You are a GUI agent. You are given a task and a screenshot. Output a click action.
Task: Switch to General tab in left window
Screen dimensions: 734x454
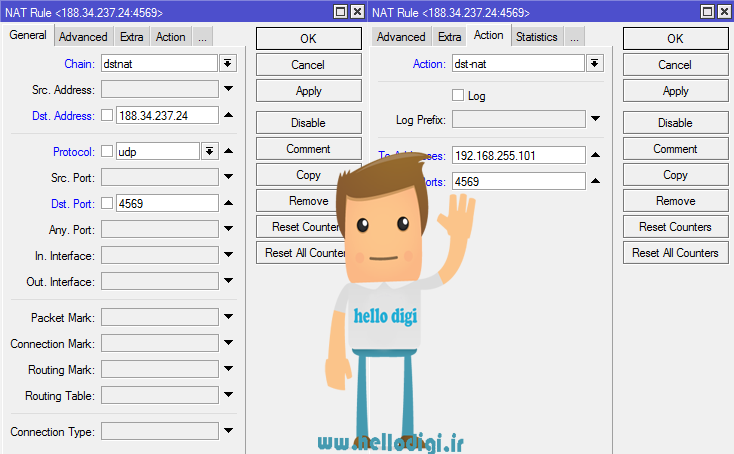tap(28, 35)
